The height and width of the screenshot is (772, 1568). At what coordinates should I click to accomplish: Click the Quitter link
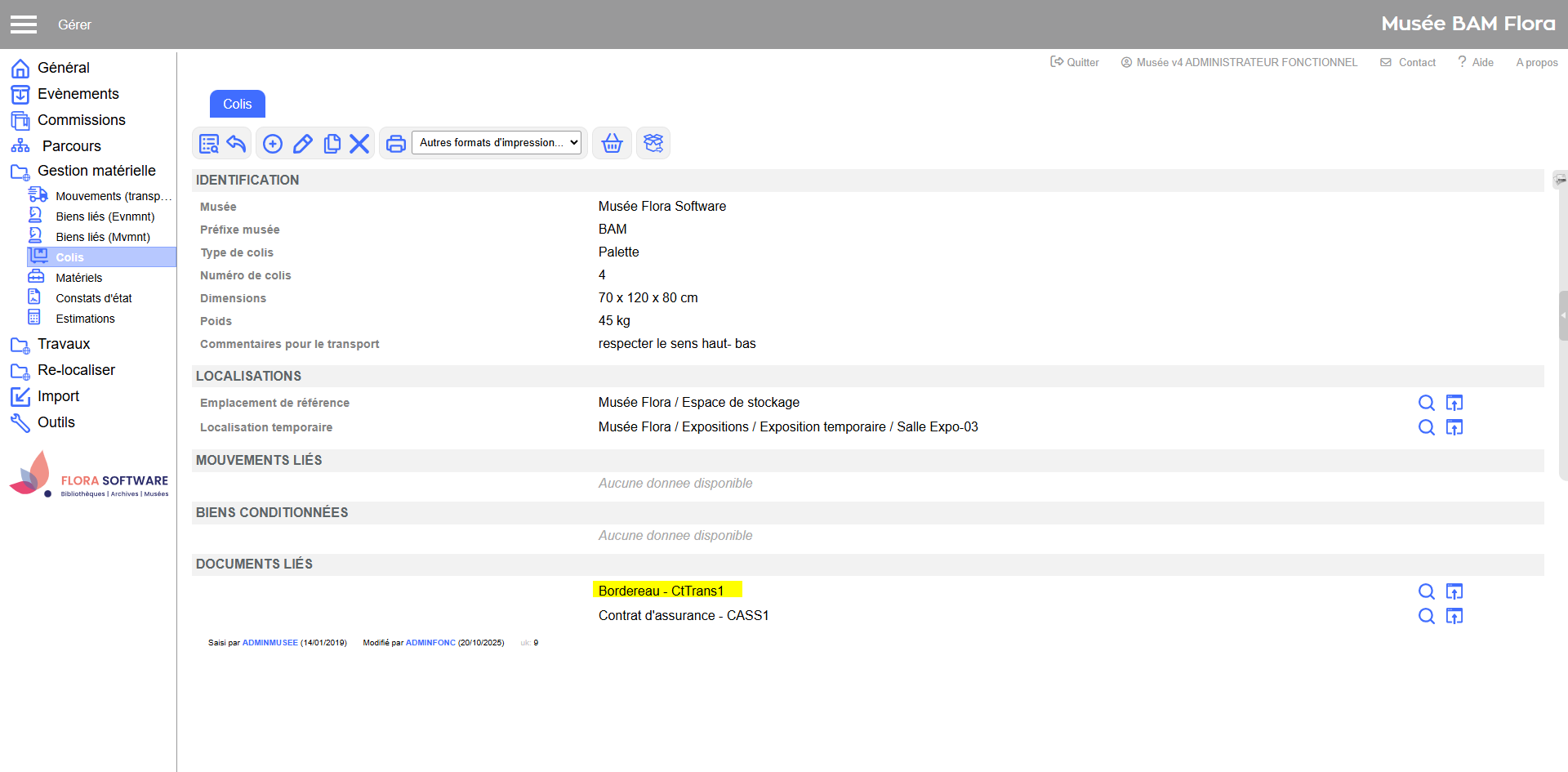click(1075, 62)
